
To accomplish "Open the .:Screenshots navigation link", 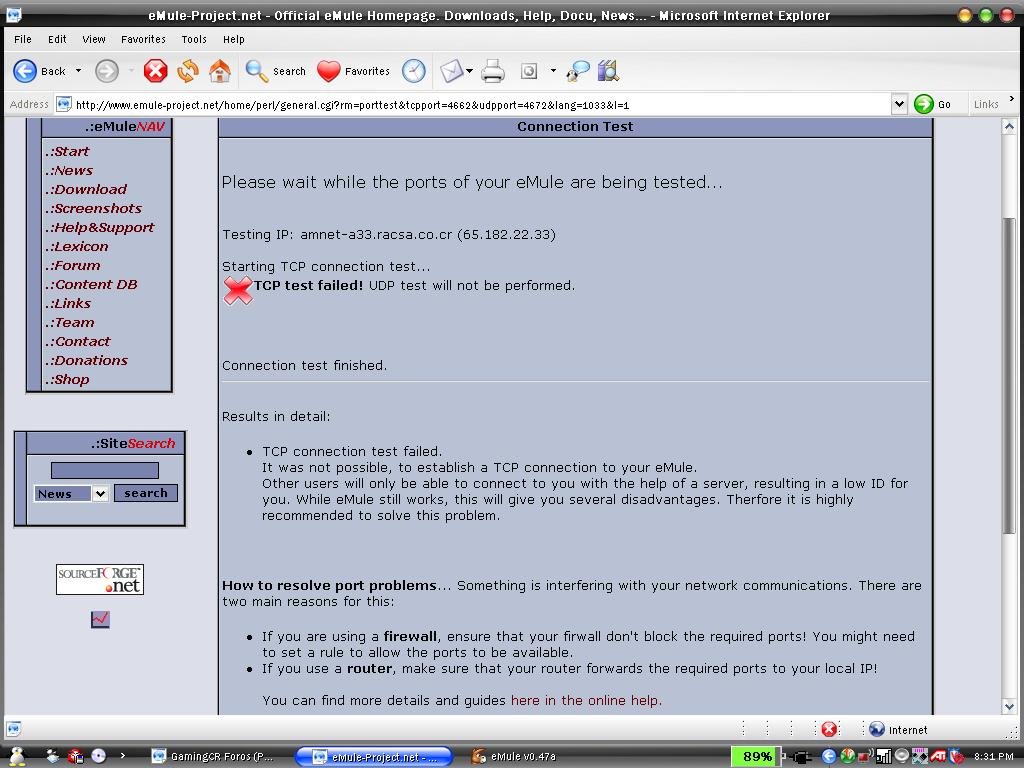I will click(x=93, y=208).
